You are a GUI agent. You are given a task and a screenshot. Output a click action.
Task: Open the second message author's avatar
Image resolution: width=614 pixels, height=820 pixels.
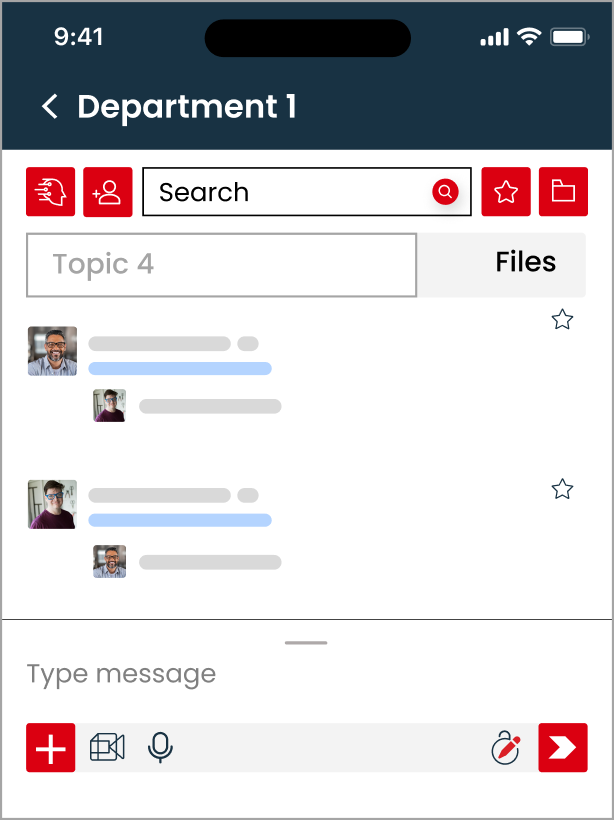coord(52,505)
